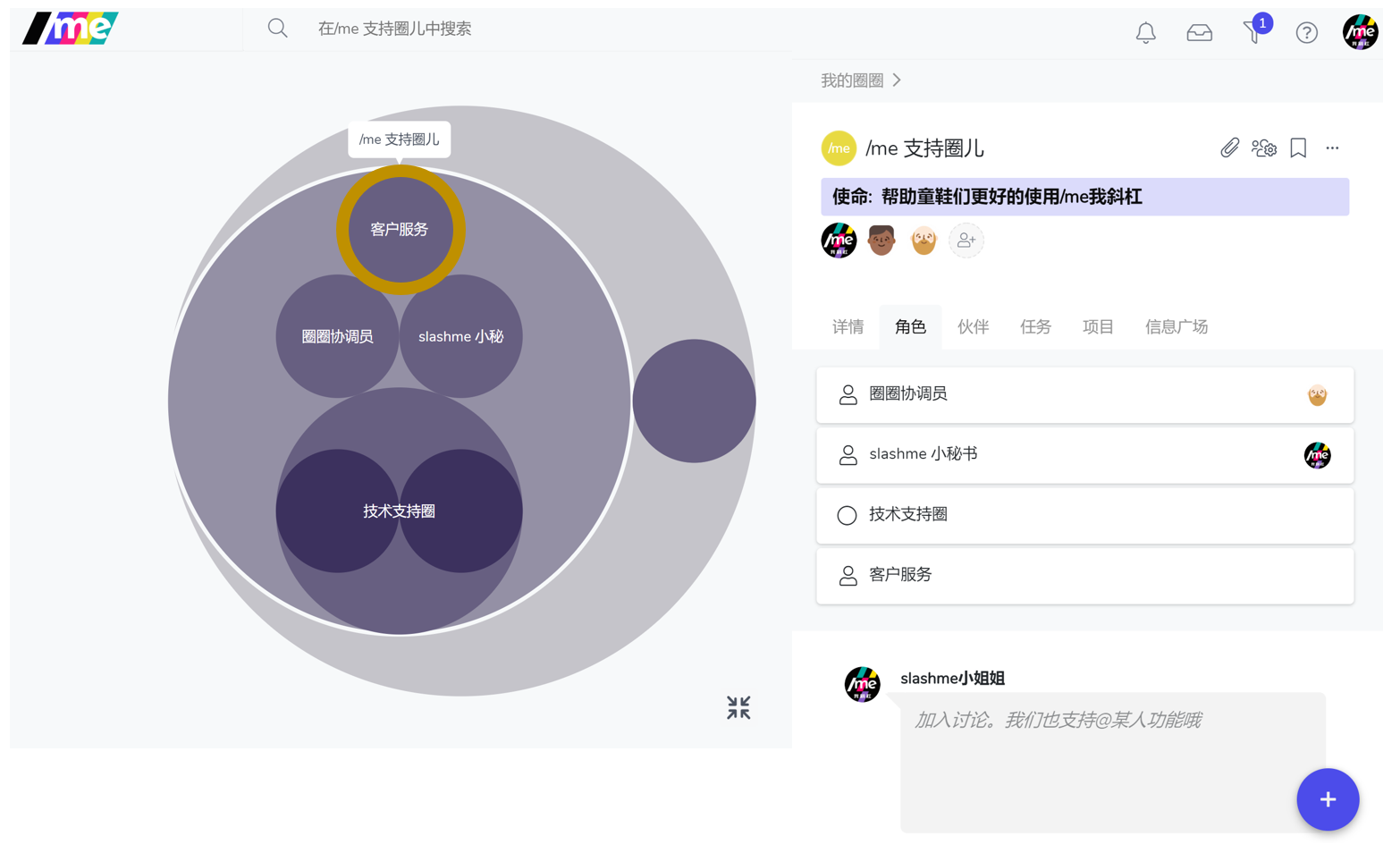Click the /me 支持圈儿 tooltip label
Screen dimensions: 1400x853
pos(399,139)
